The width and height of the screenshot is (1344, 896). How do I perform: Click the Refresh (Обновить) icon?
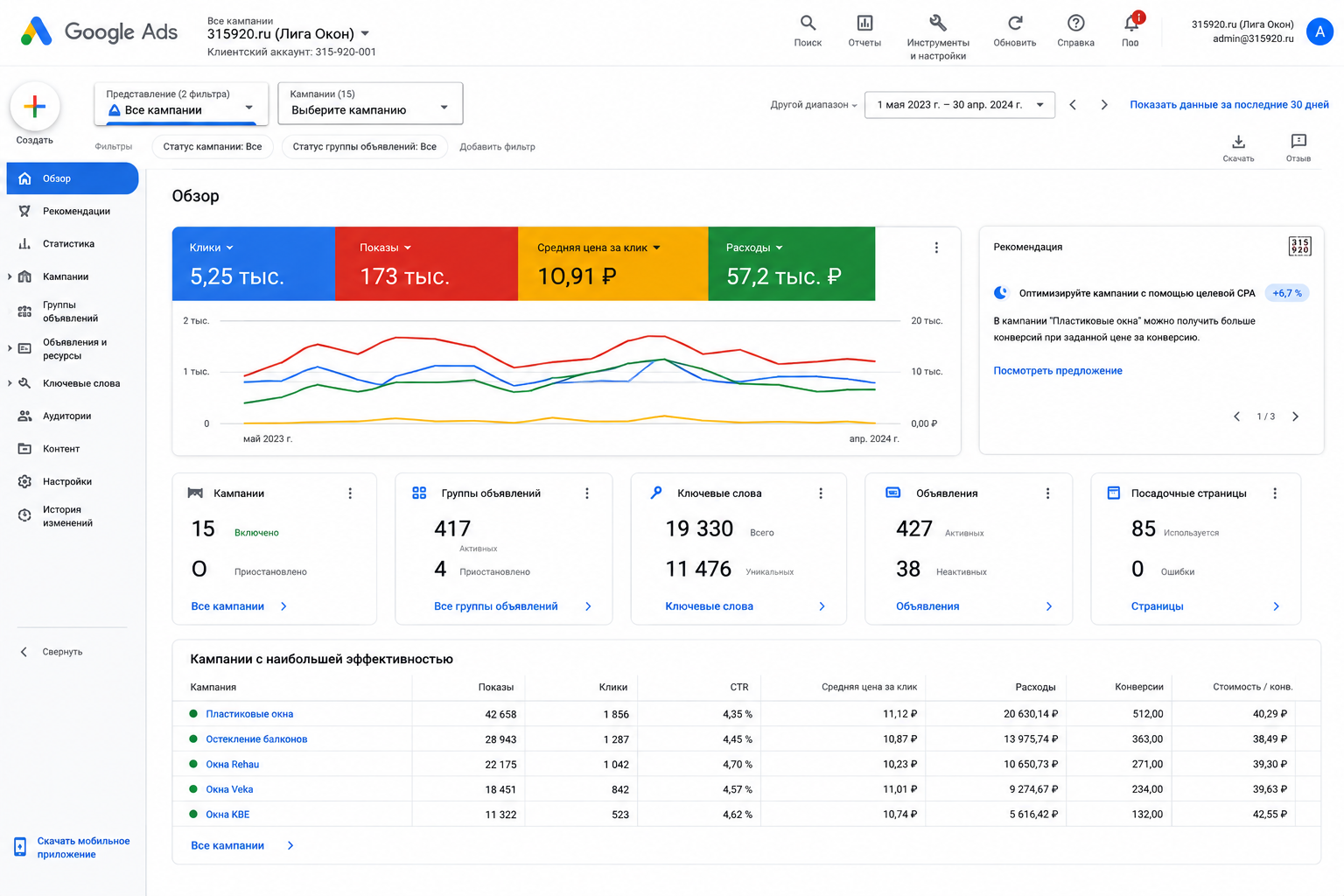coord(1015,23)
